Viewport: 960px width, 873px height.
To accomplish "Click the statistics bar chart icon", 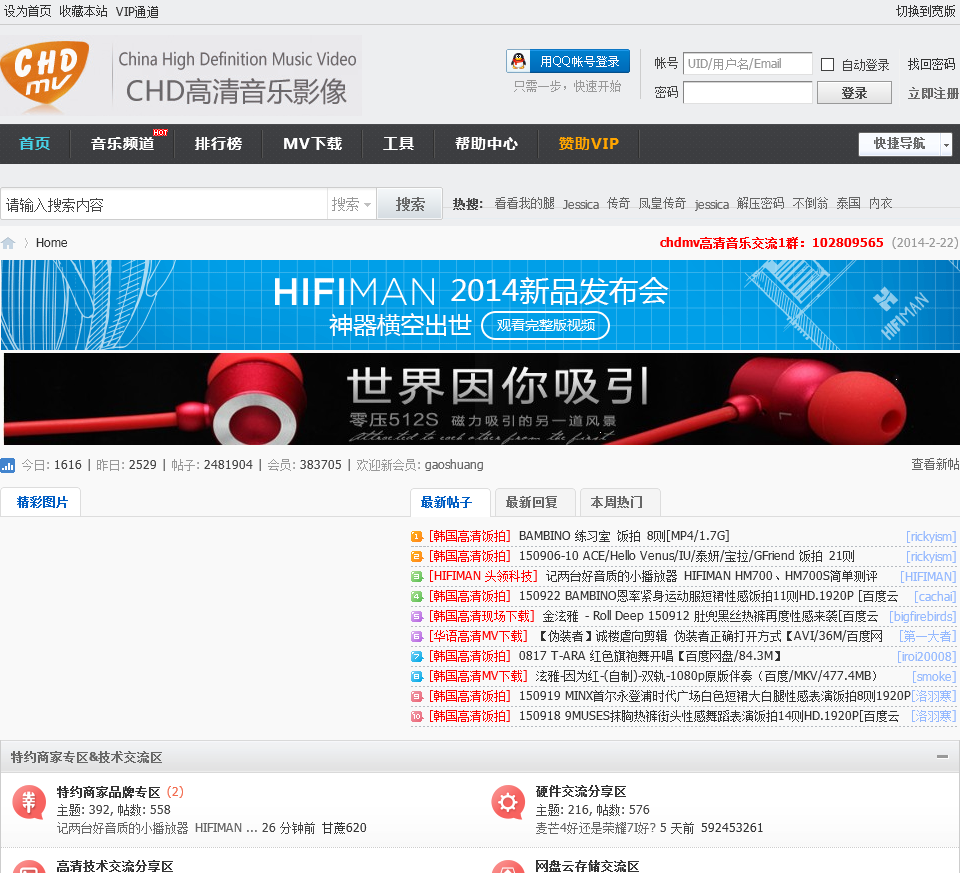I will point(8,465).
